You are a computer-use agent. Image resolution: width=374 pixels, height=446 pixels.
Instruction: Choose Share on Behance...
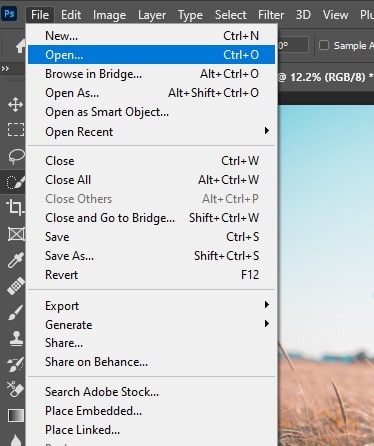151,362
